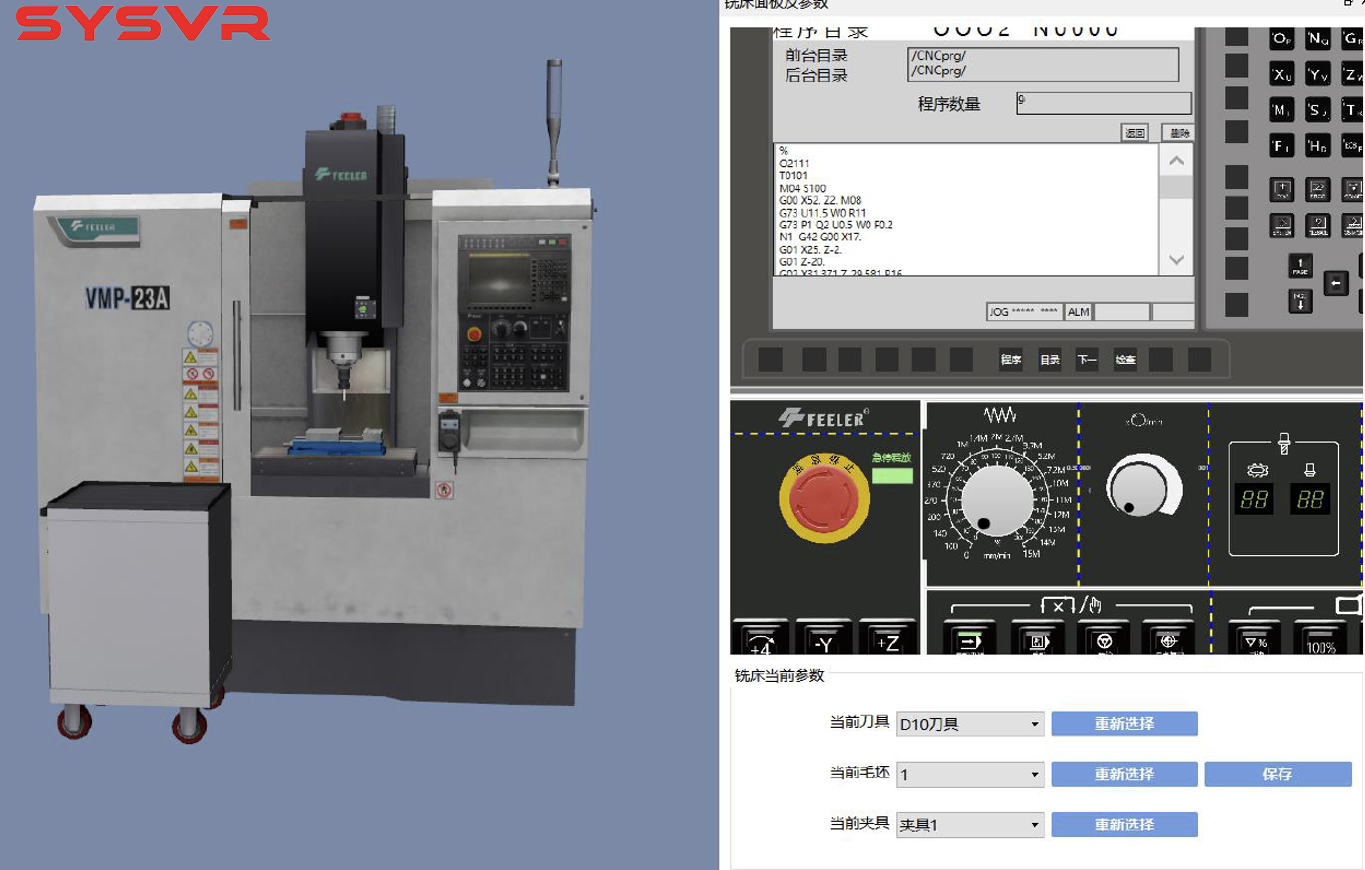
Task: Tap the N/Q address key
Action: click(x=1319, y=39)
